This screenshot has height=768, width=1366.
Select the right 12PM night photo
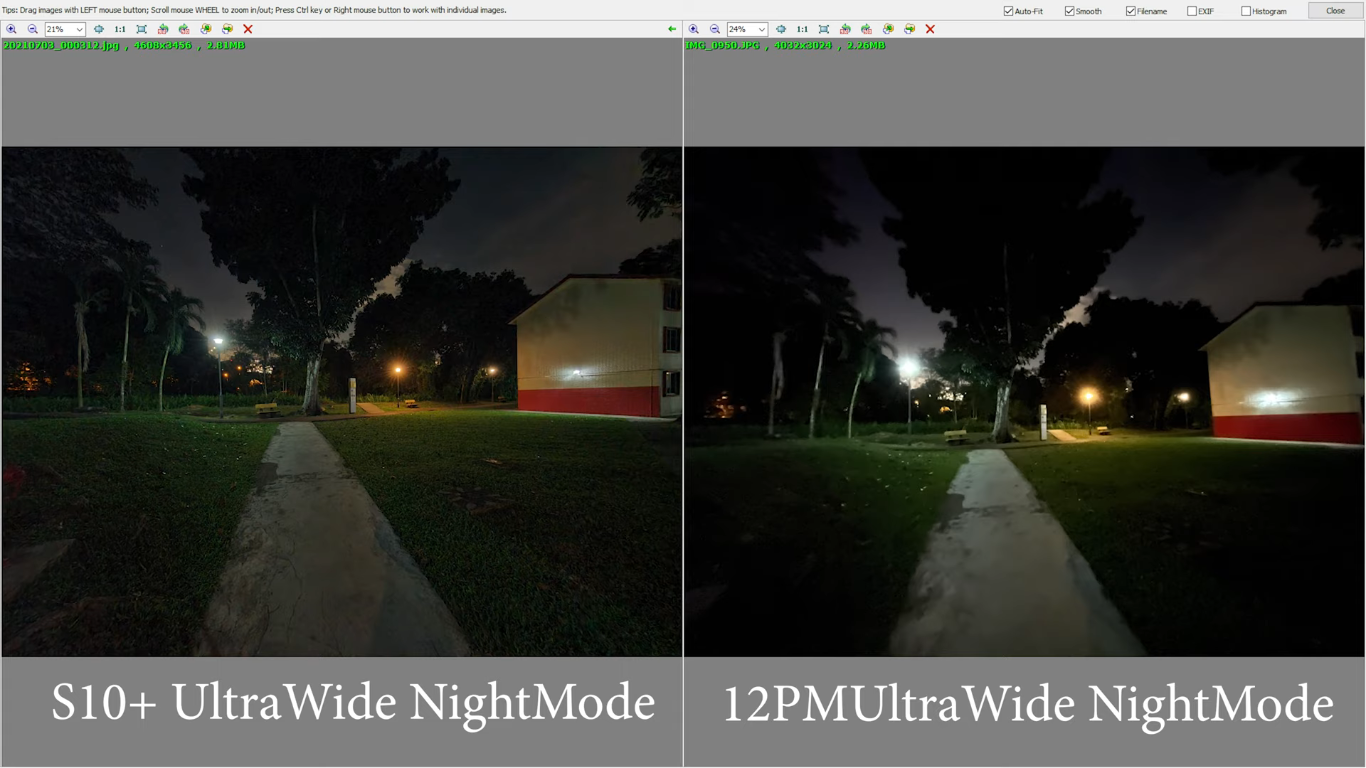click(x=1025, y=402)
